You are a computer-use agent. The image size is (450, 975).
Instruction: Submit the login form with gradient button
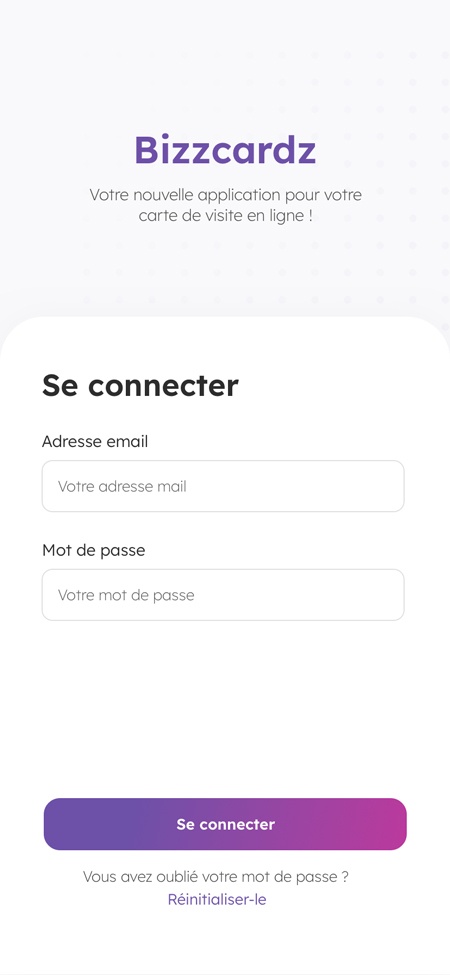click(225, 824)
